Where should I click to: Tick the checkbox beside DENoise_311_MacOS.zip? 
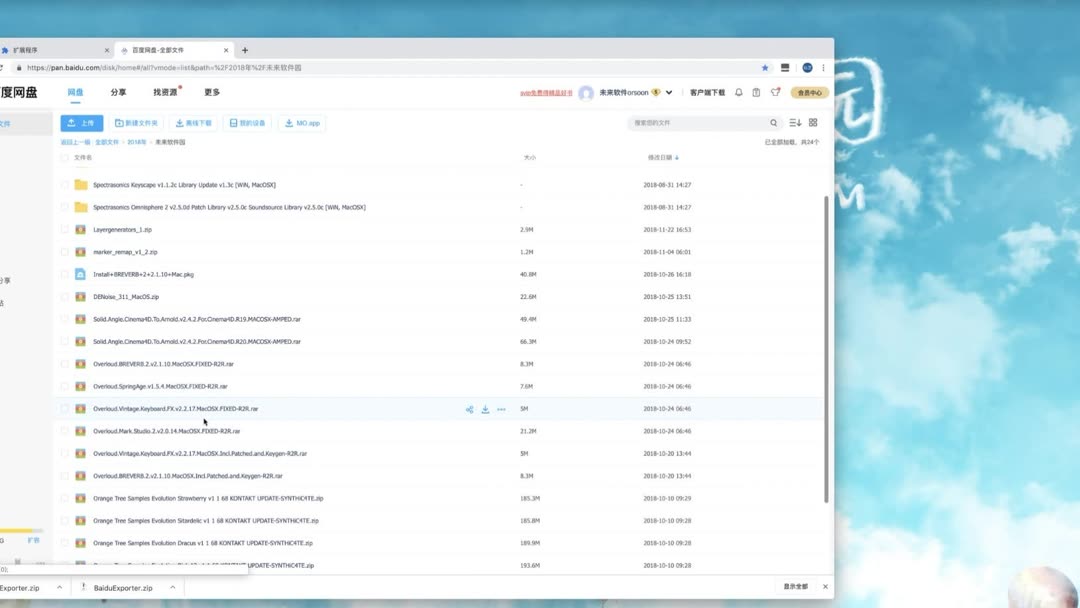(x=65, y=297)
